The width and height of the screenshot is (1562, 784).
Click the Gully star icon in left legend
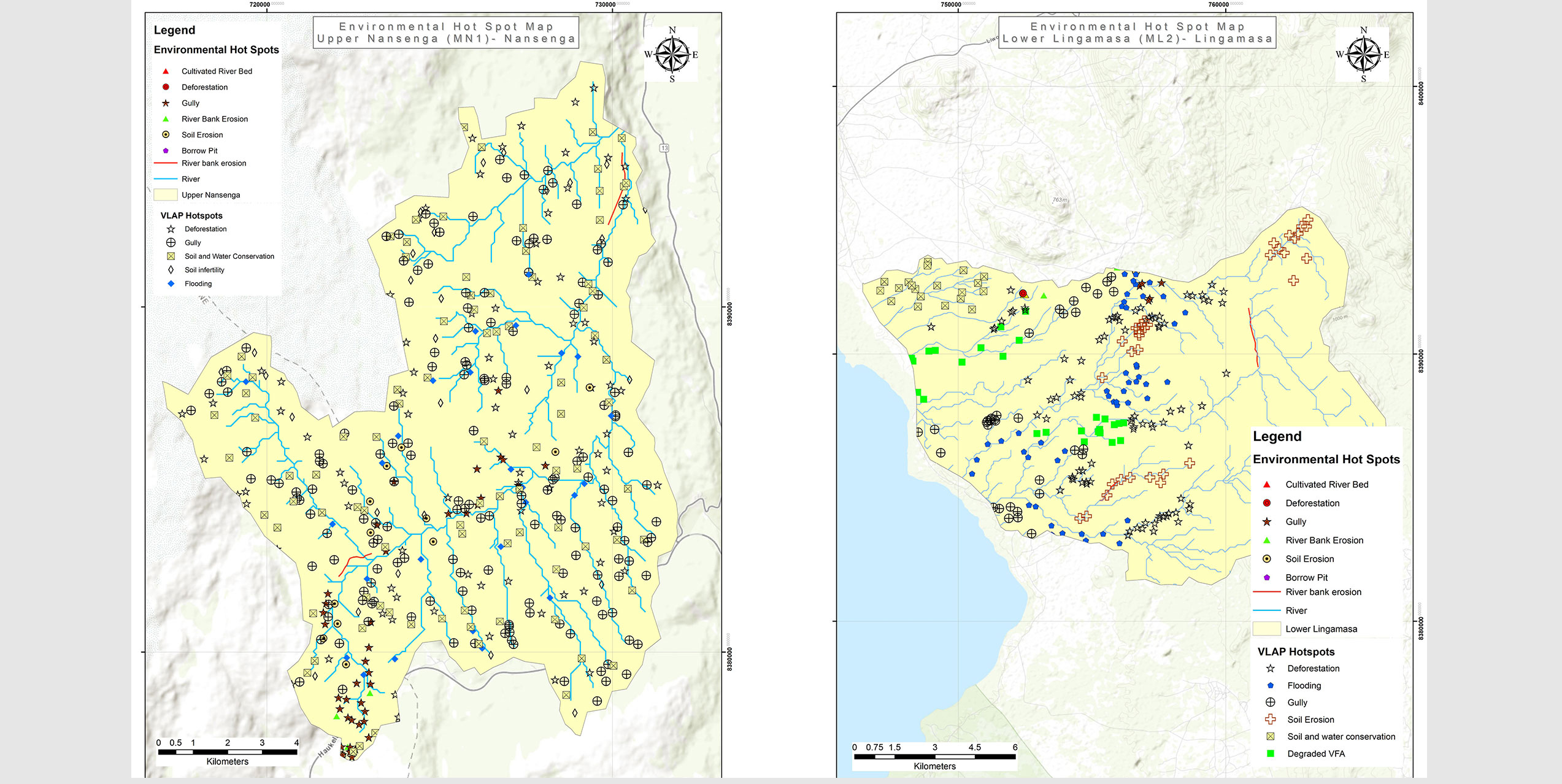tap(164, 103)
